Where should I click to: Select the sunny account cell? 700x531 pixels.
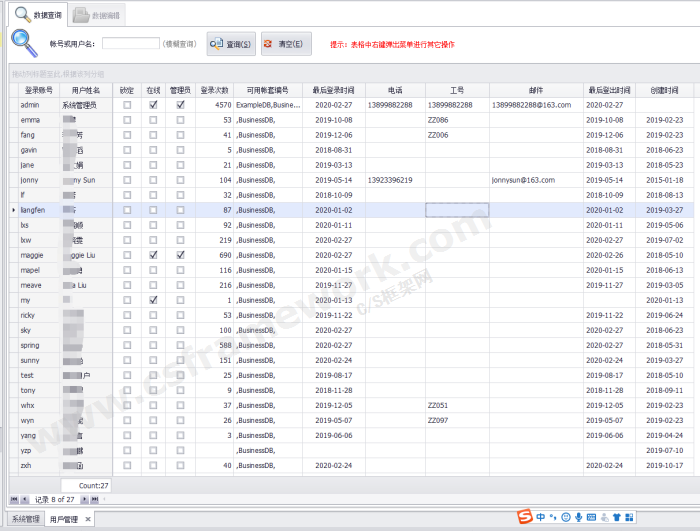[39, 360]
